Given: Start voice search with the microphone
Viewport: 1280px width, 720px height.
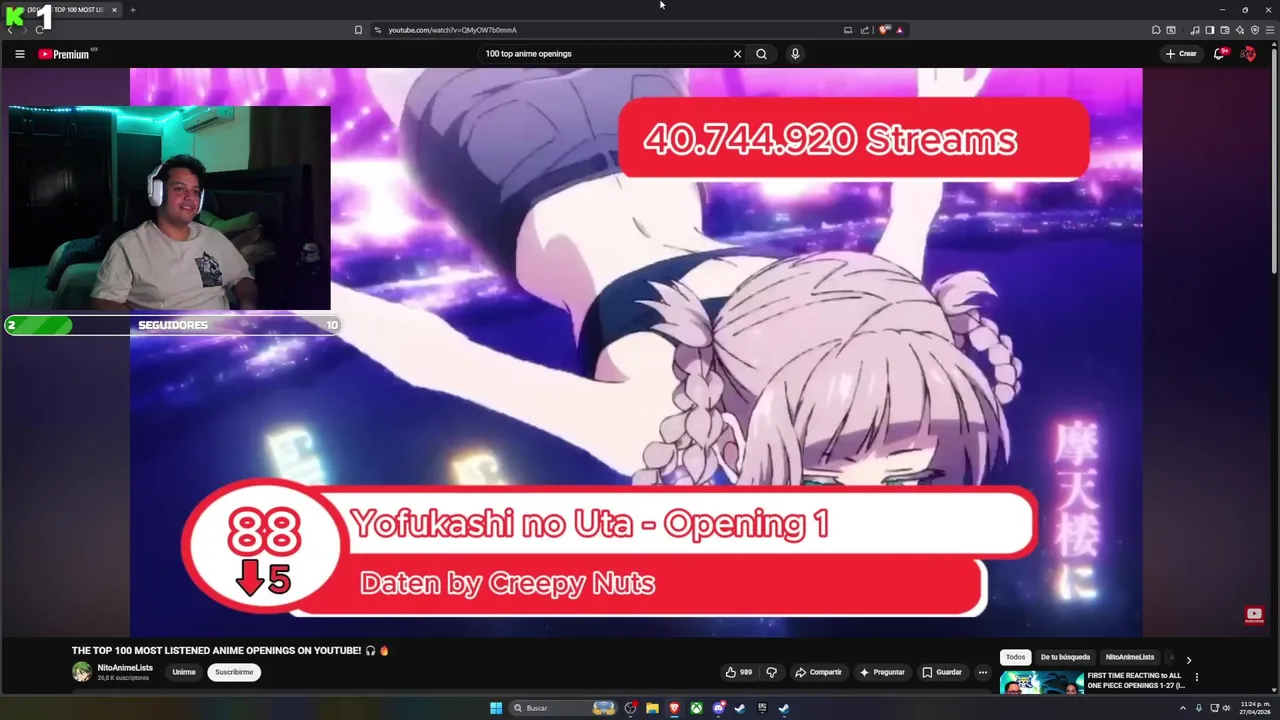Looking at the screenshot, I should 795,54.
